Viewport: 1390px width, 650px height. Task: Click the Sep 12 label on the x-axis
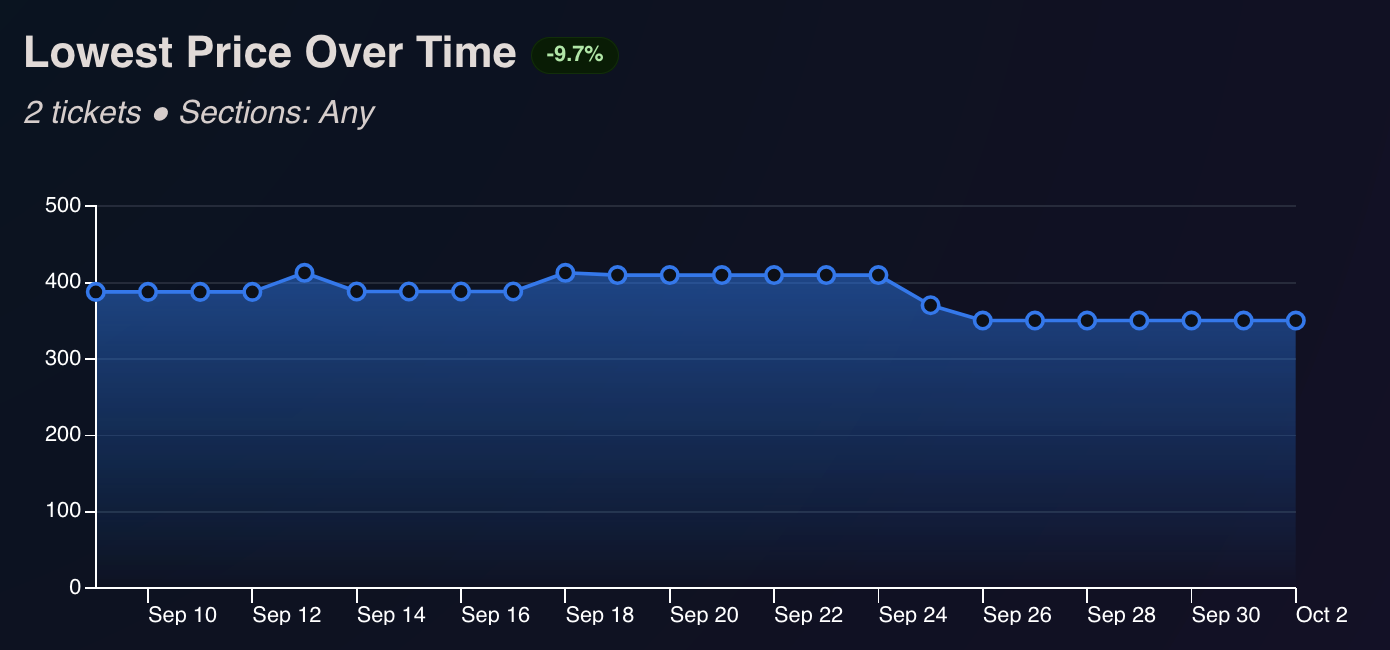(287, 616)
